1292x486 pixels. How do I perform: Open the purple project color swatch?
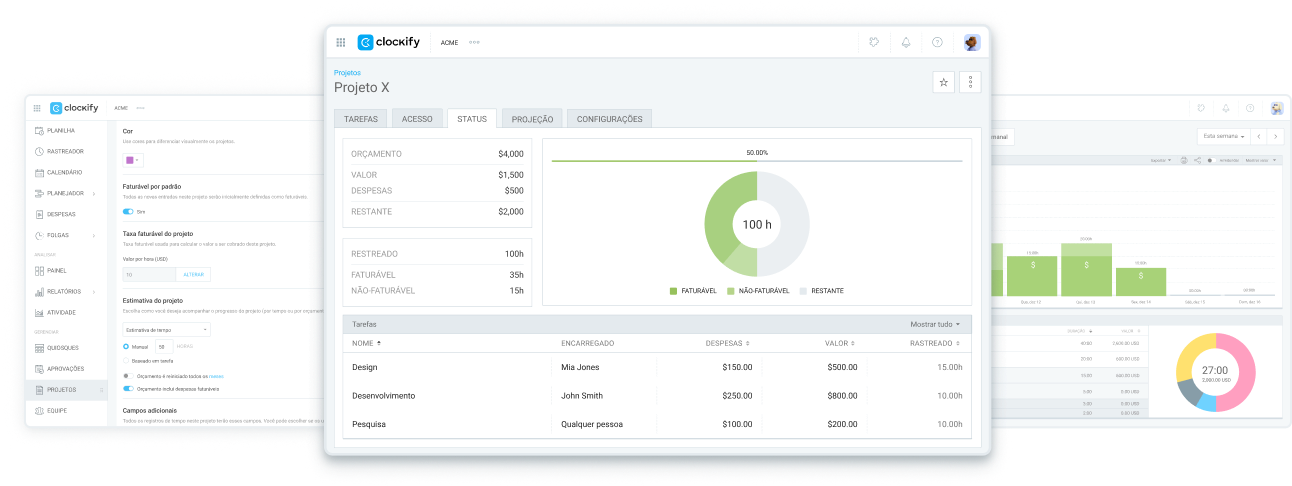(132, 160)
